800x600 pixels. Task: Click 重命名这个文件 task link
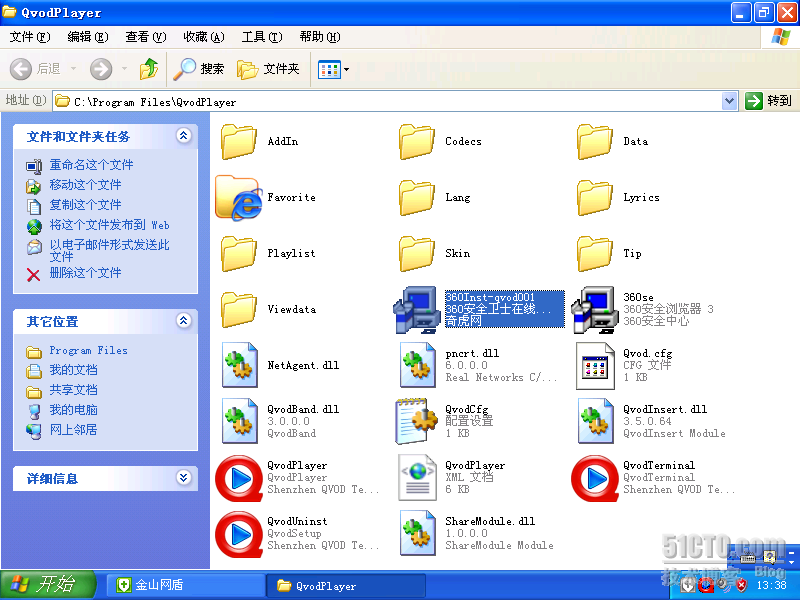click(91, 165)
